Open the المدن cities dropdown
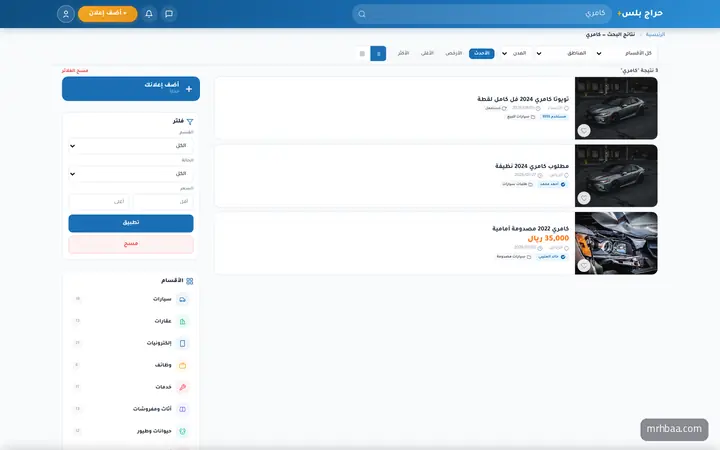Viewport: 720px width, 450px height. [x=514, y=53]
